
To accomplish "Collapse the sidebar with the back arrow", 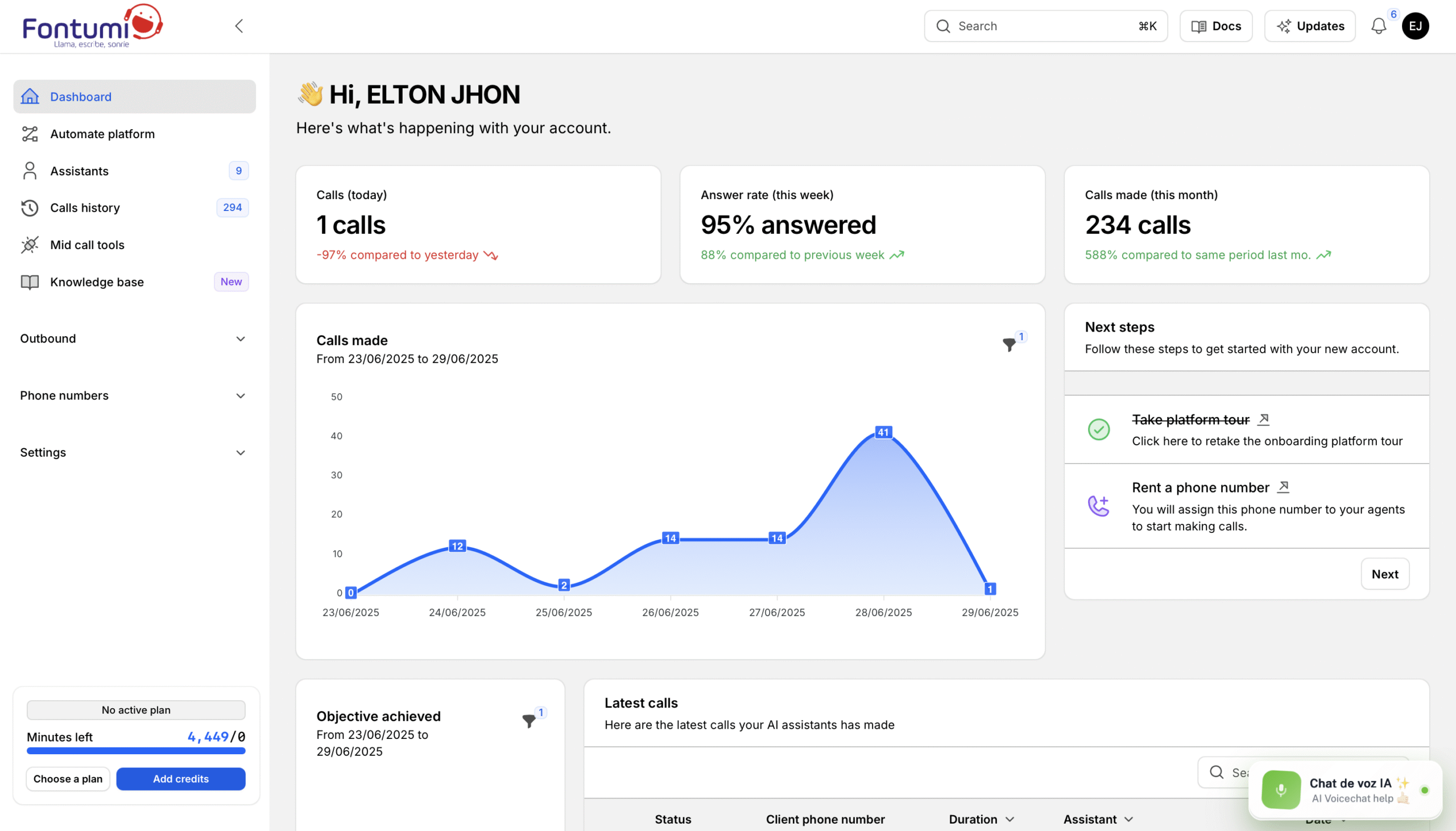I will [239, 26].
